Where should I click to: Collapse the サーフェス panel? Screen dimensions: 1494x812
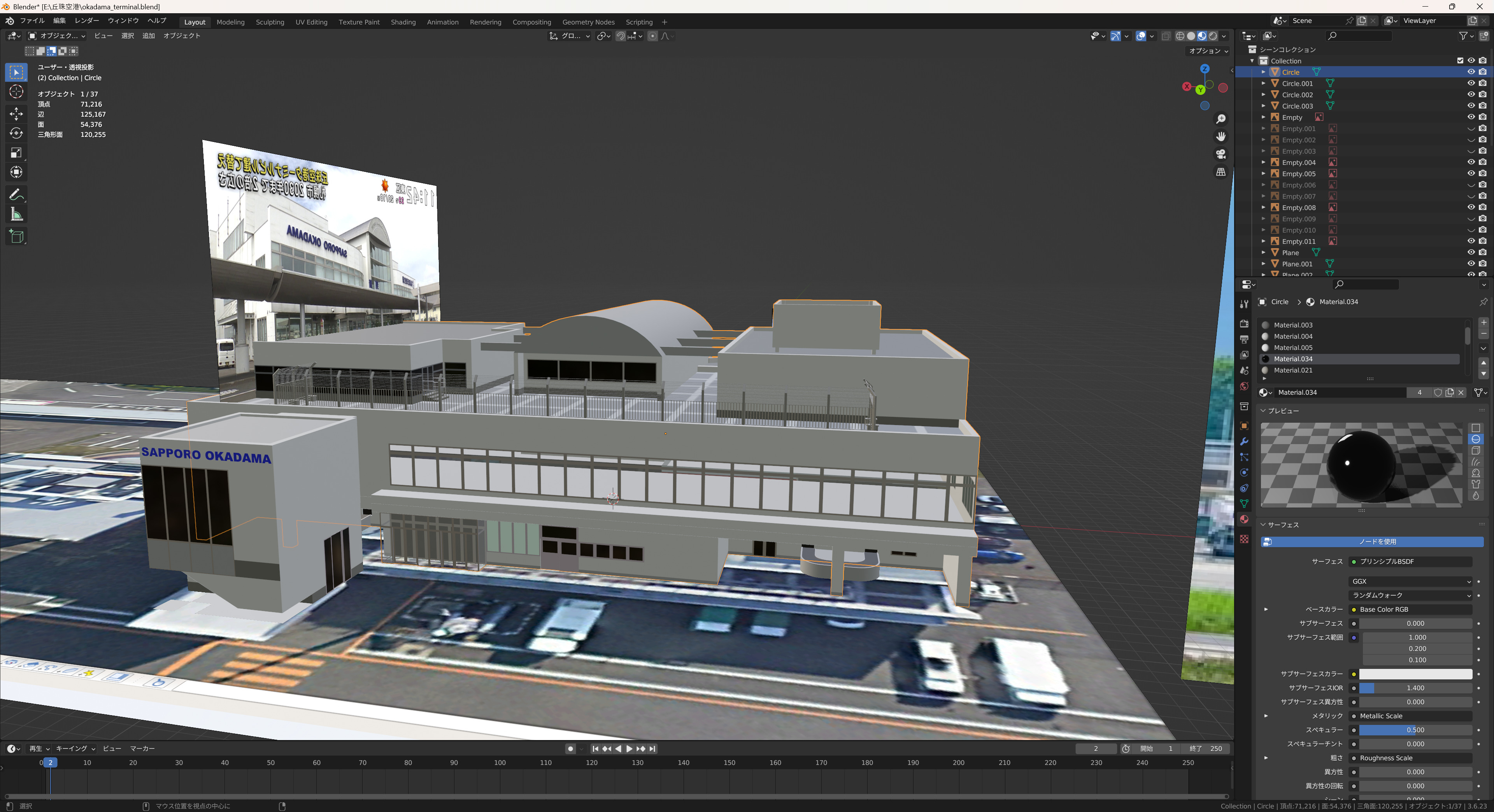tap(1264, 525)
